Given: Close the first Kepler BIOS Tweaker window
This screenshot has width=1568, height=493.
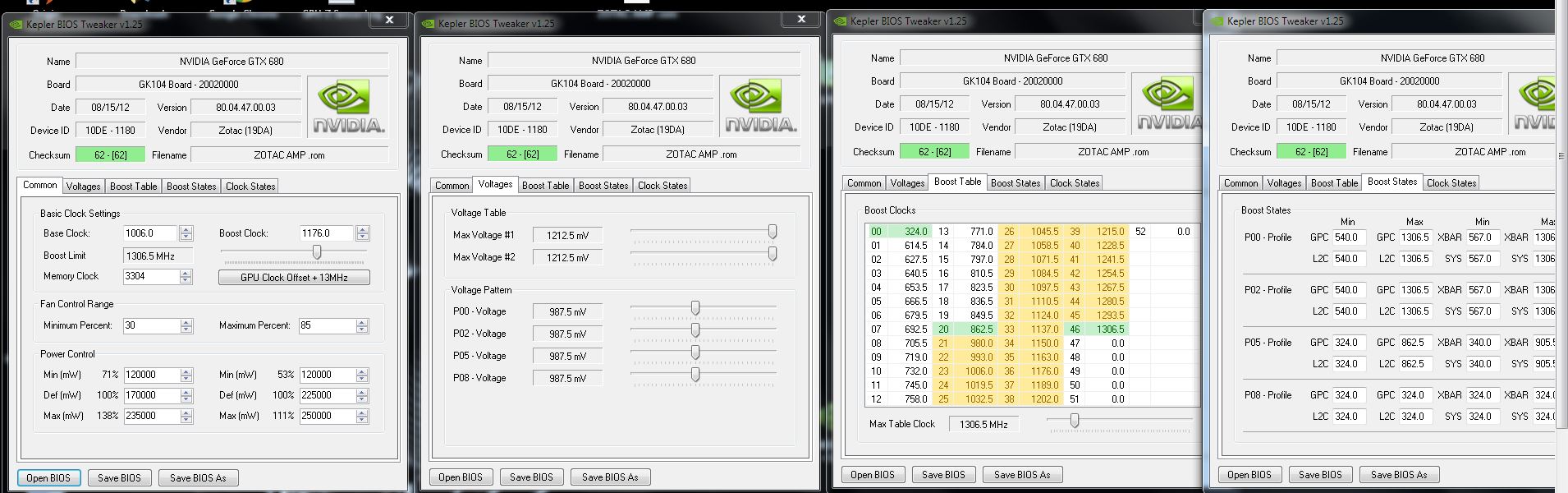Looking at the screenshot, I should pyautogui.click(x=390, y=20).
